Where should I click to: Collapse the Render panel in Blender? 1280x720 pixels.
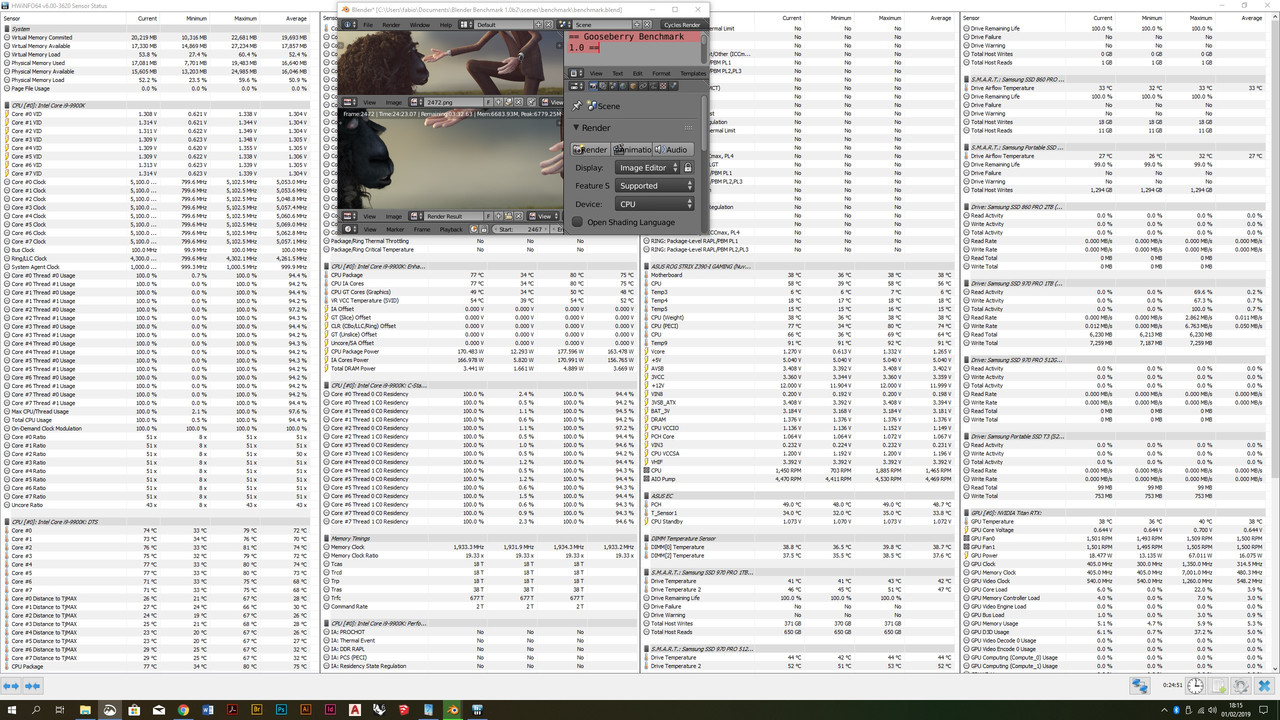576,128
